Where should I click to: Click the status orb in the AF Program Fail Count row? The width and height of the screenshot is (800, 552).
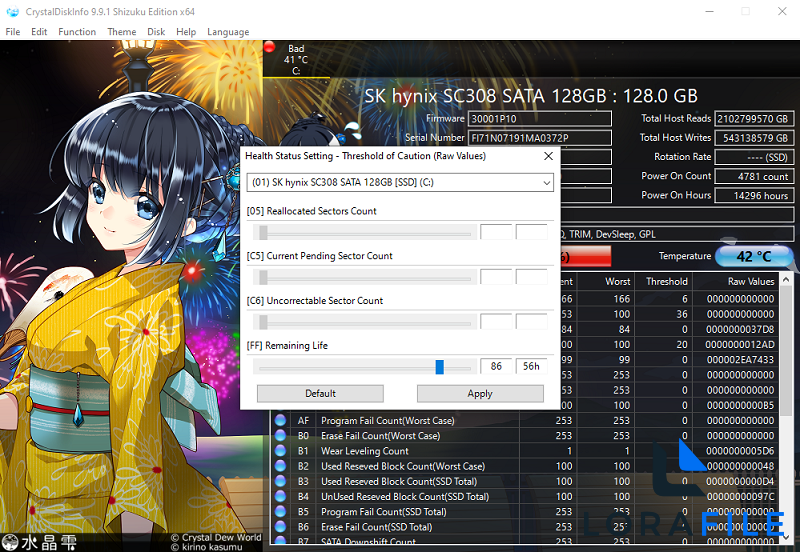coord(280,420)
